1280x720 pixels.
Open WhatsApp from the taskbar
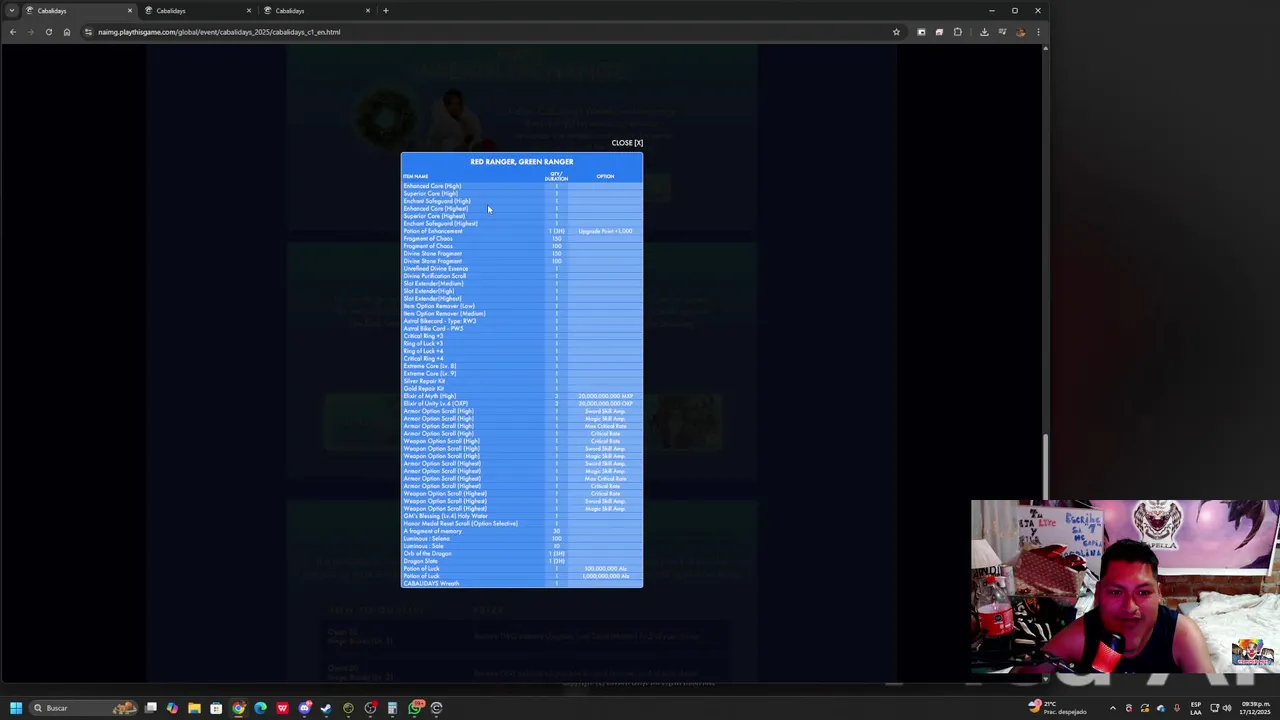coord(415,708)
